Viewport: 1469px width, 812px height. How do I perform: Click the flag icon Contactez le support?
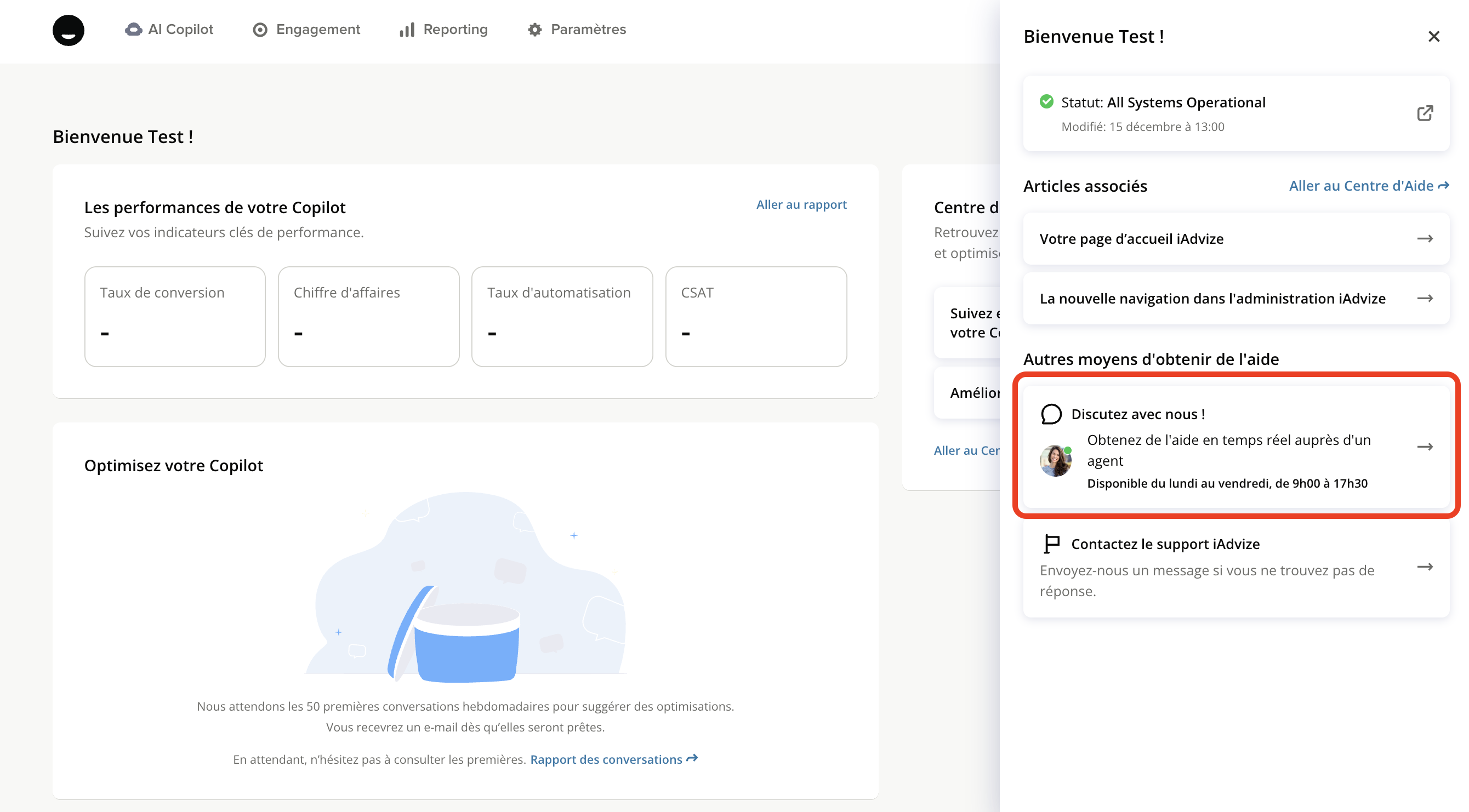1051,544
